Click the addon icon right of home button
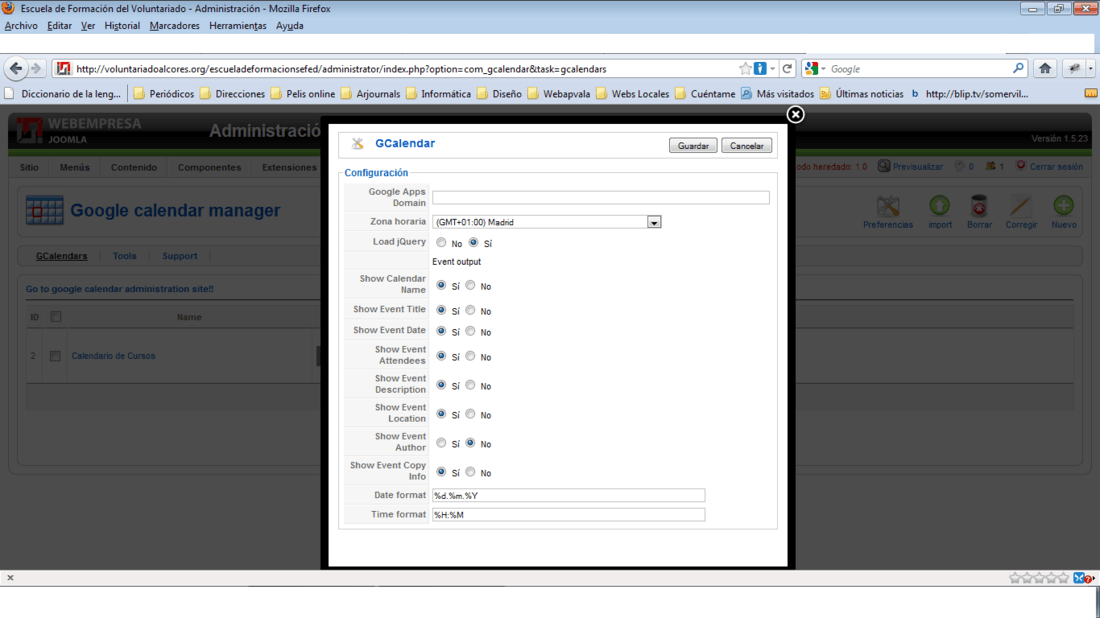Image resolution: width=1100 pixels, height=618 pixels. (1074, 69)
